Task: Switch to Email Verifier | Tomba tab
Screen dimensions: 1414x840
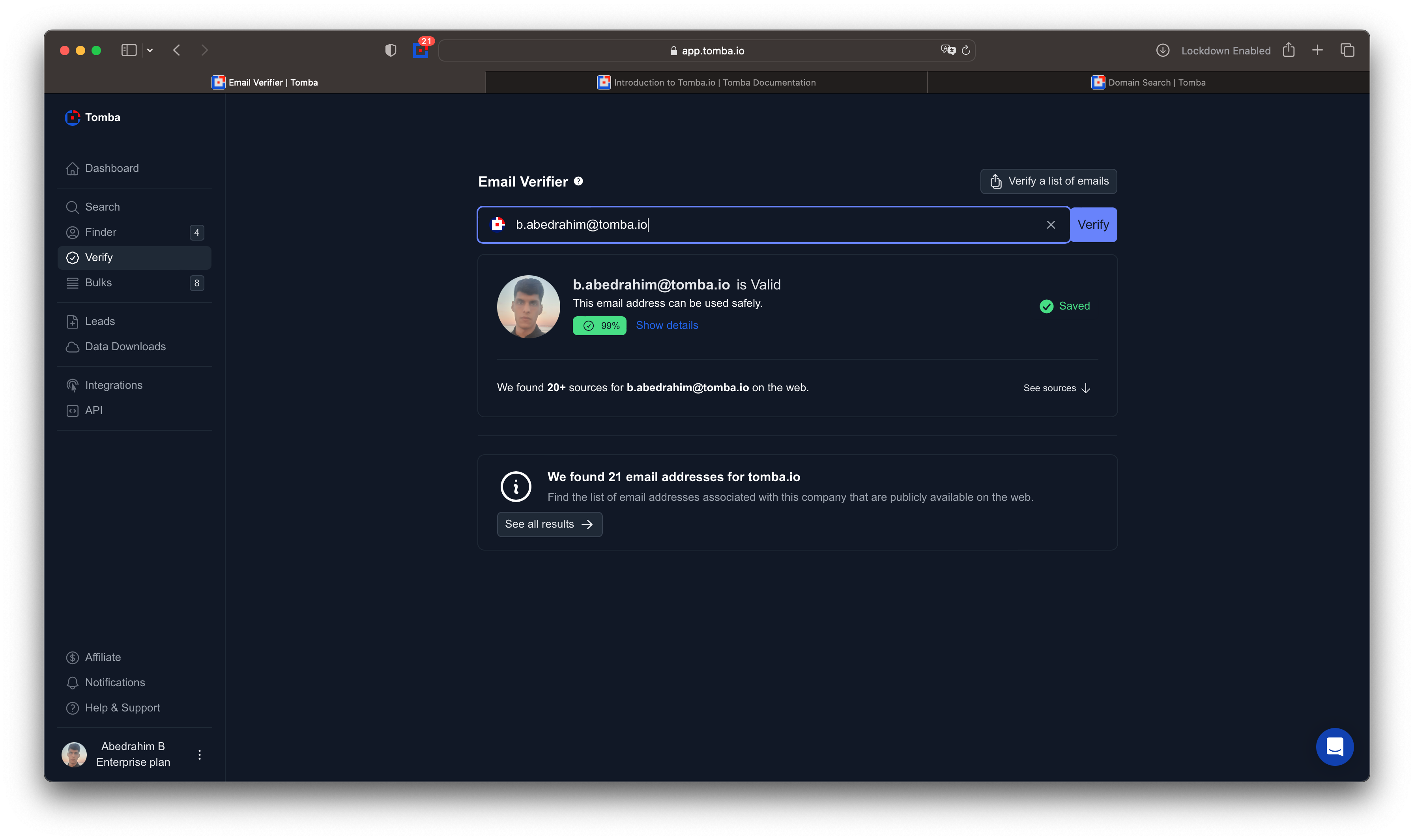Action: (265, 82)
